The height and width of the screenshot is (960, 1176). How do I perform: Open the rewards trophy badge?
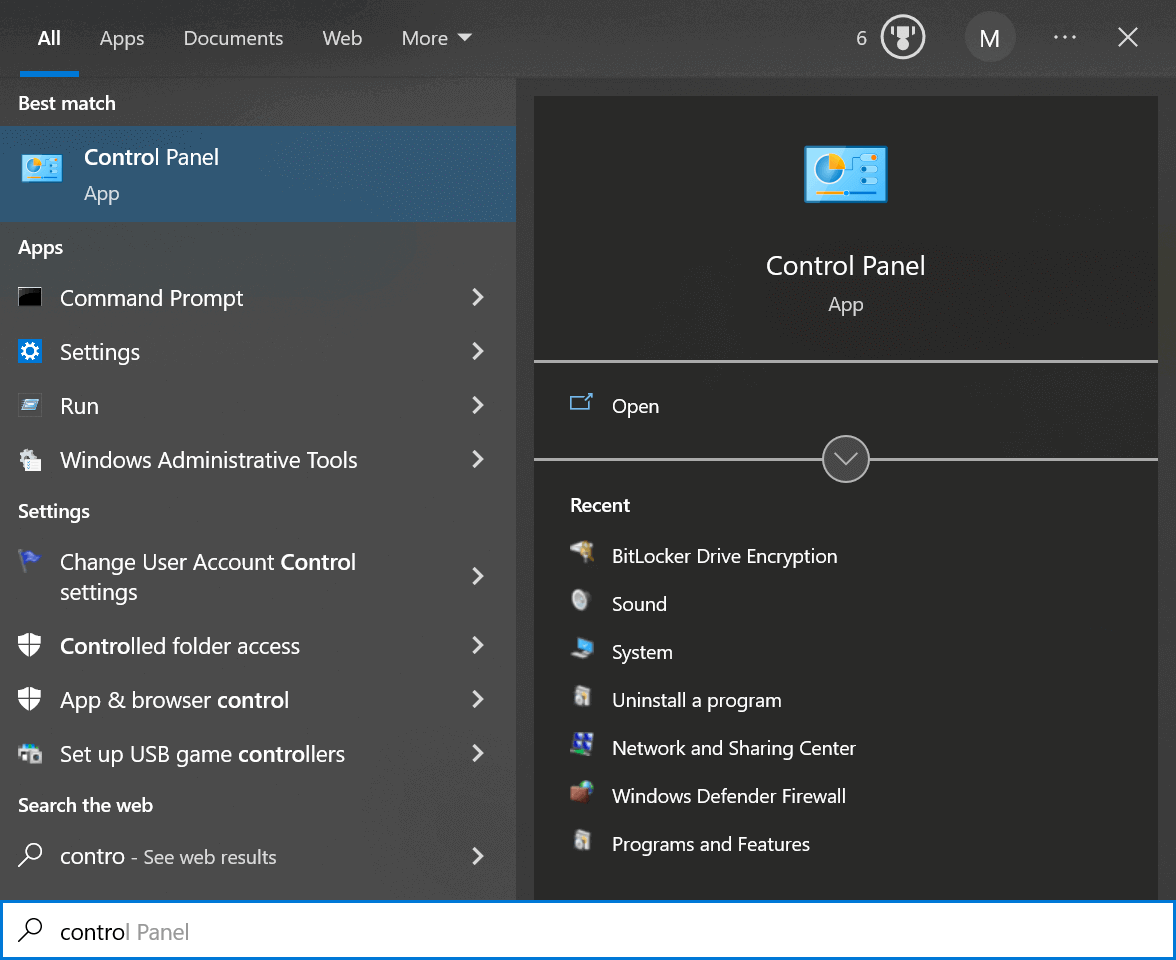902,38
